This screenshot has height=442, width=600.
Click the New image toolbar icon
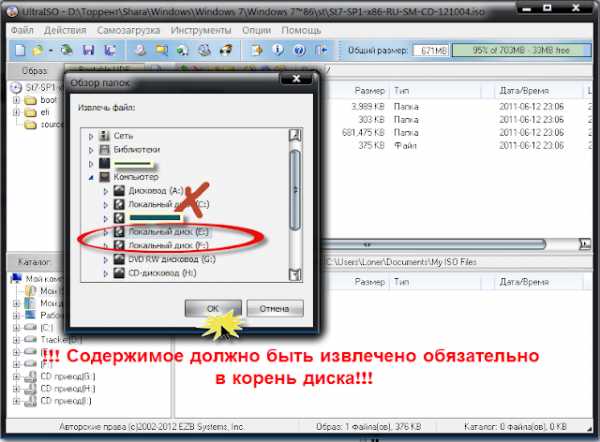pyautogui.click(x=20, y=50)
